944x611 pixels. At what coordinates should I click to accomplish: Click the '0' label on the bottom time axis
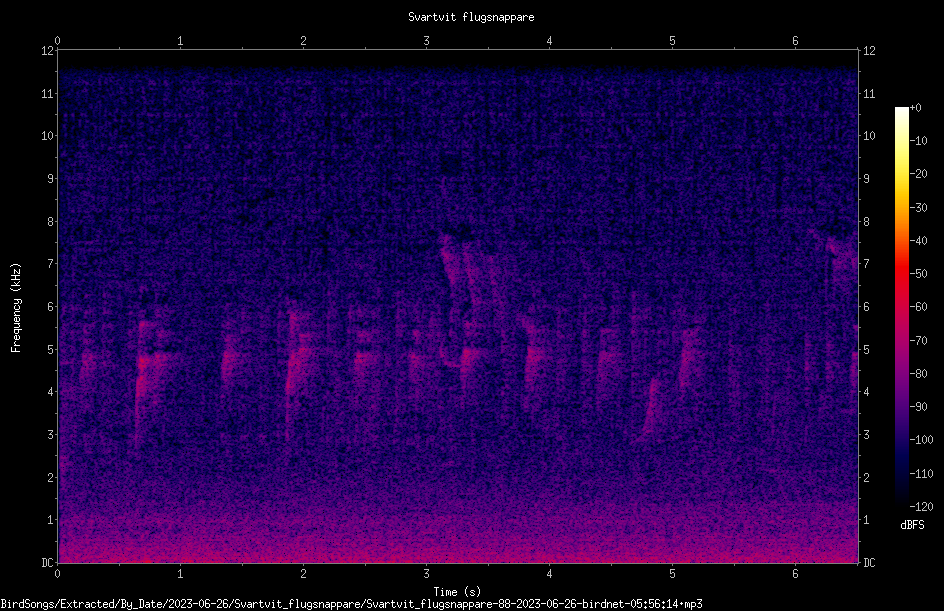click(x=57, y=574)
